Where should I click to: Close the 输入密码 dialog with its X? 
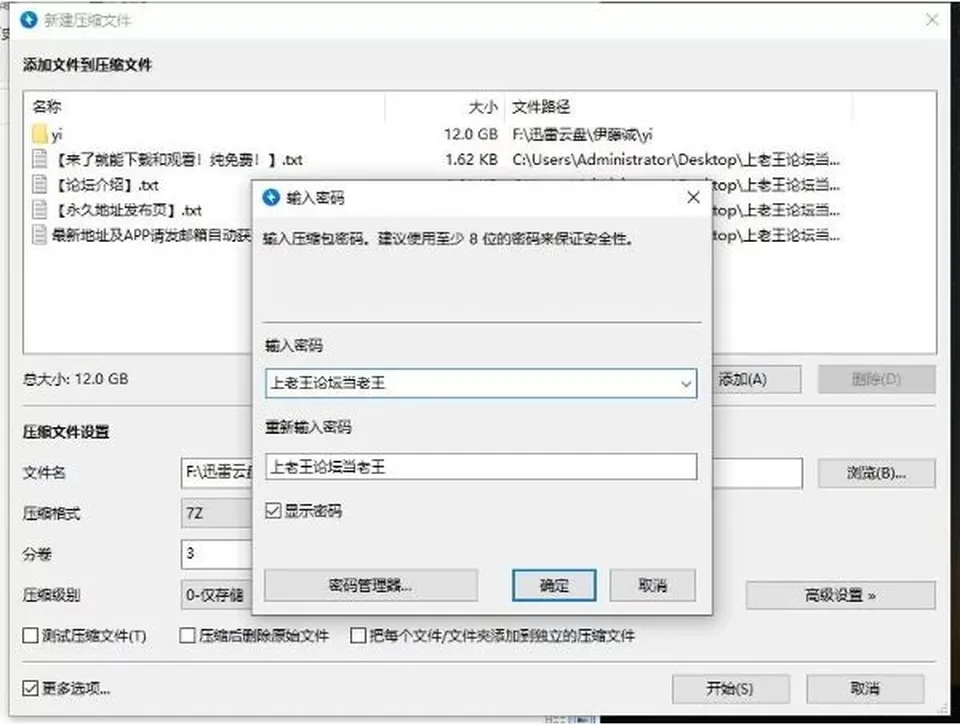[x=693, y=197]
